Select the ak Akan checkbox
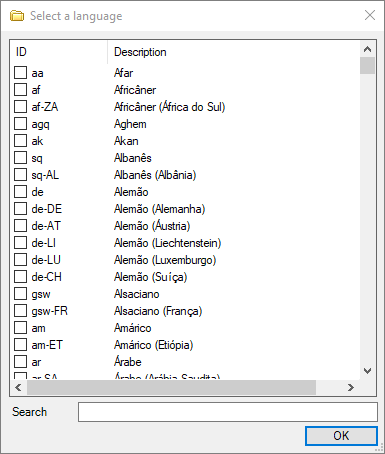Viewport: 385px width, 454px height. click(20, 141)
